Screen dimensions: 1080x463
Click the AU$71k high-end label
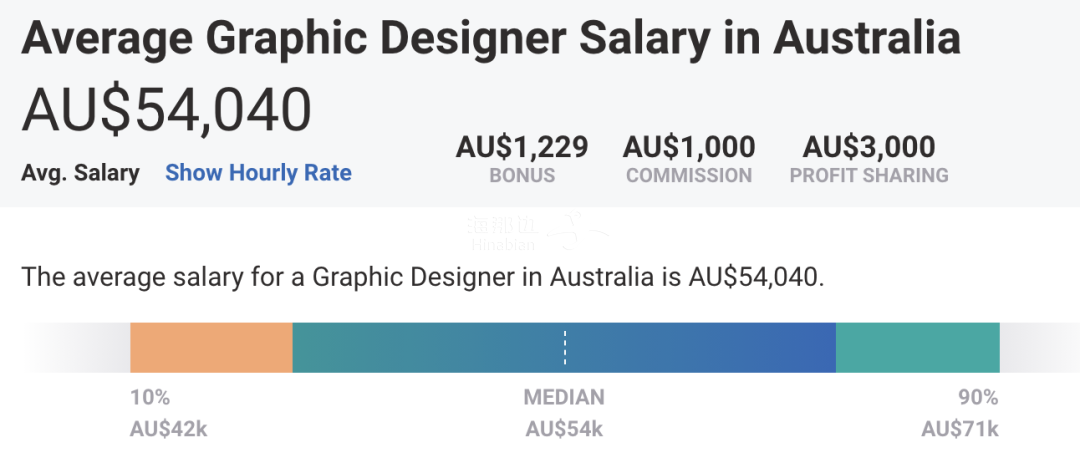[960, 429]
